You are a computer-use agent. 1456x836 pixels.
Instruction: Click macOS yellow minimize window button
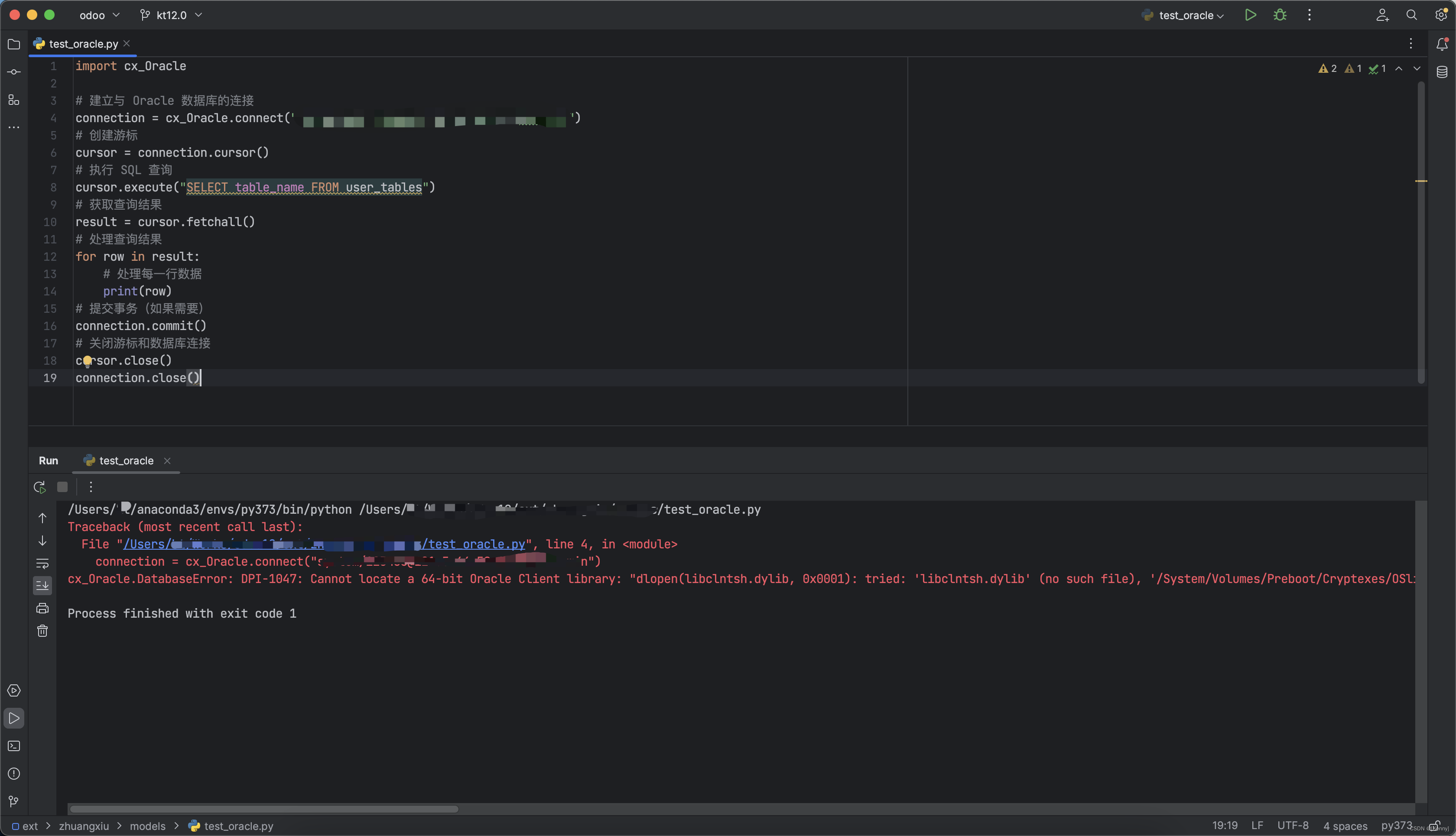coord(32,15)
